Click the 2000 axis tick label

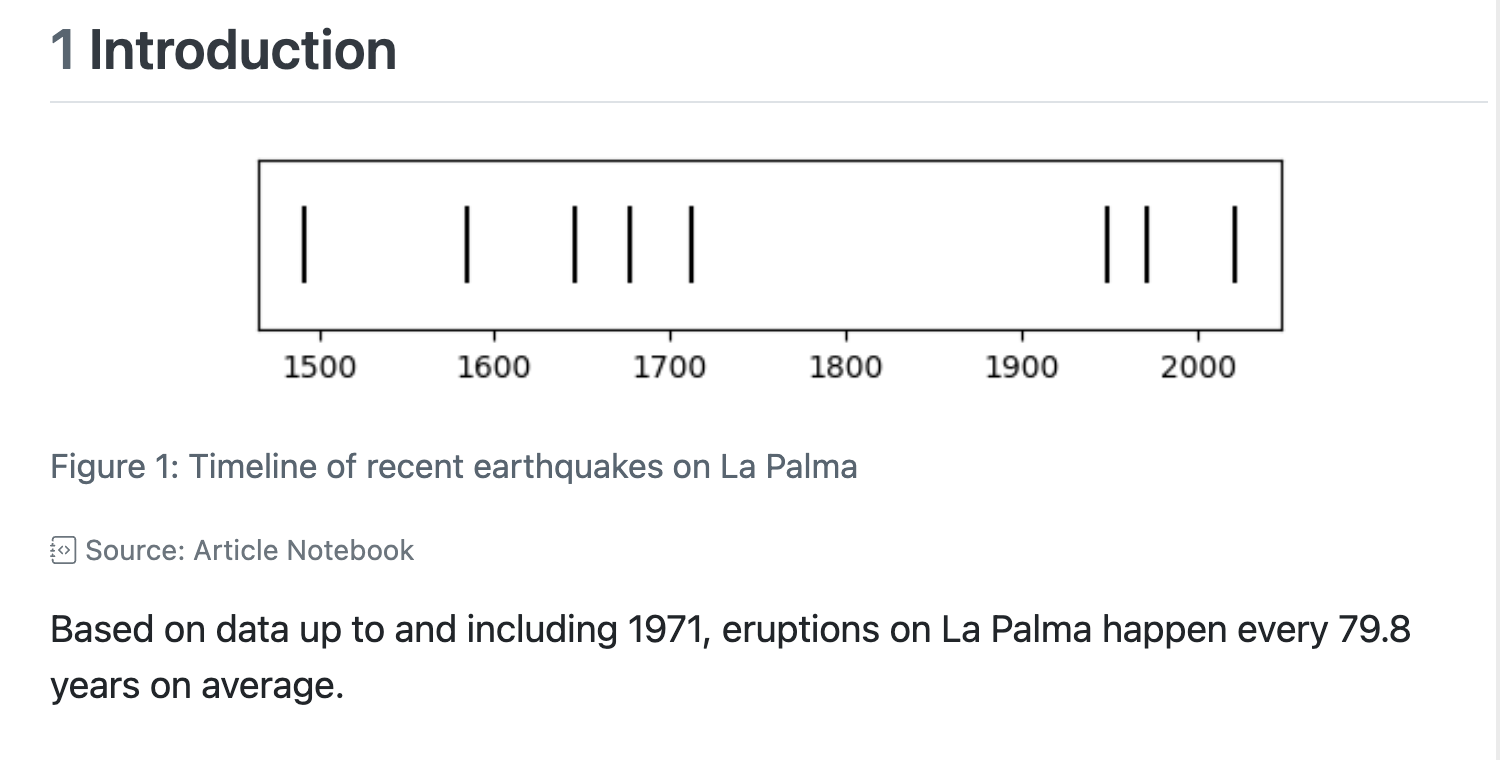(x=1198, y=367)
